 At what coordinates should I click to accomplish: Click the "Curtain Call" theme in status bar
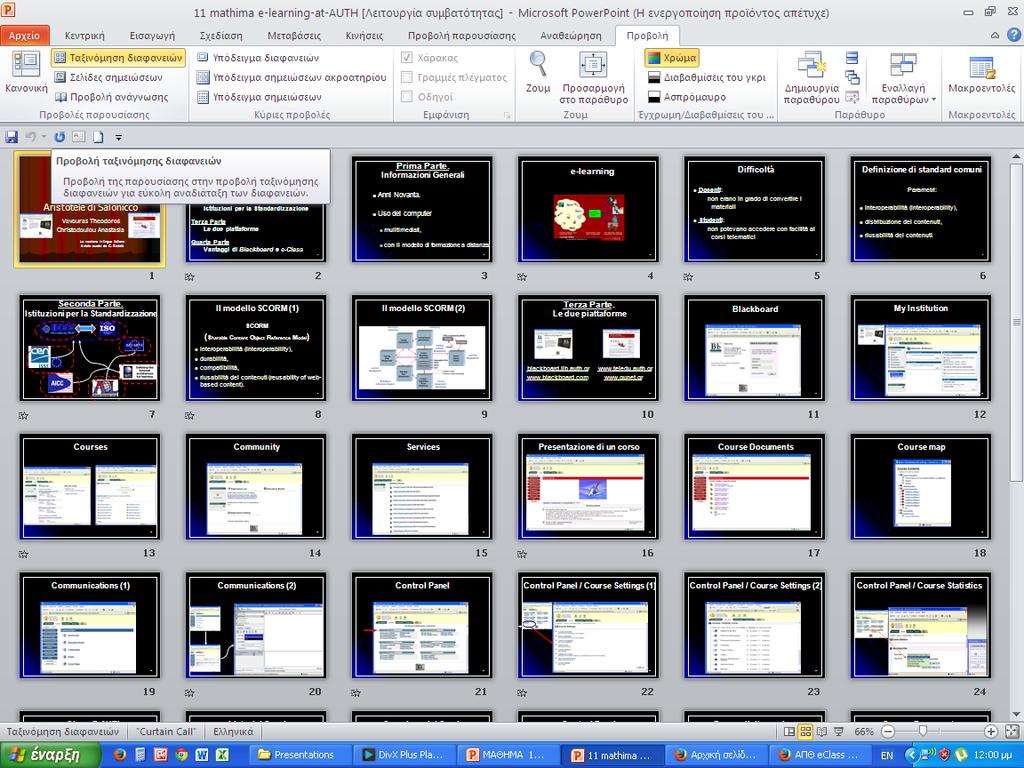click(x=166, y=731)
